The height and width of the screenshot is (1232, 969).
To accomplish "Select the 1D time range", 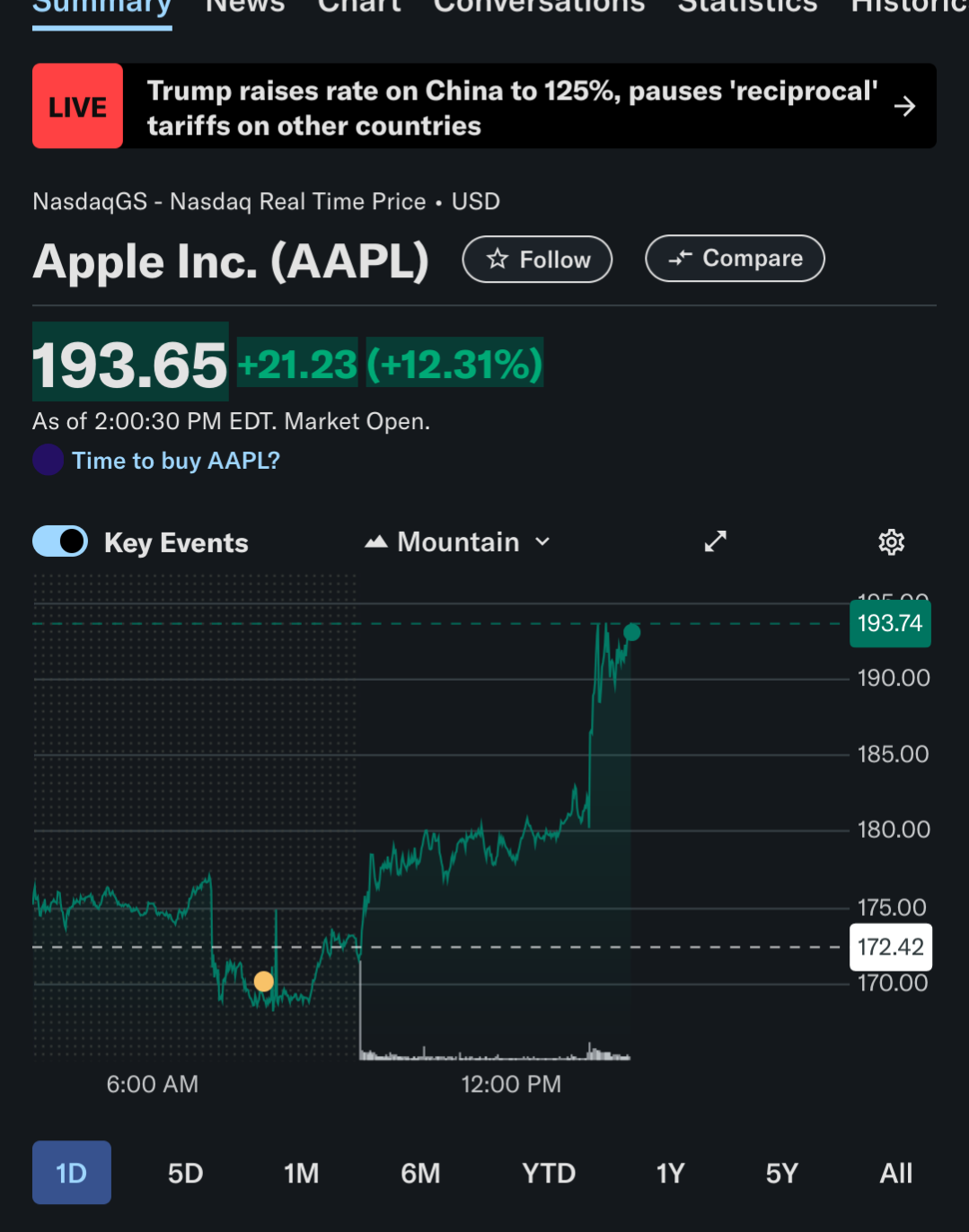I will tap(72, 1173).
